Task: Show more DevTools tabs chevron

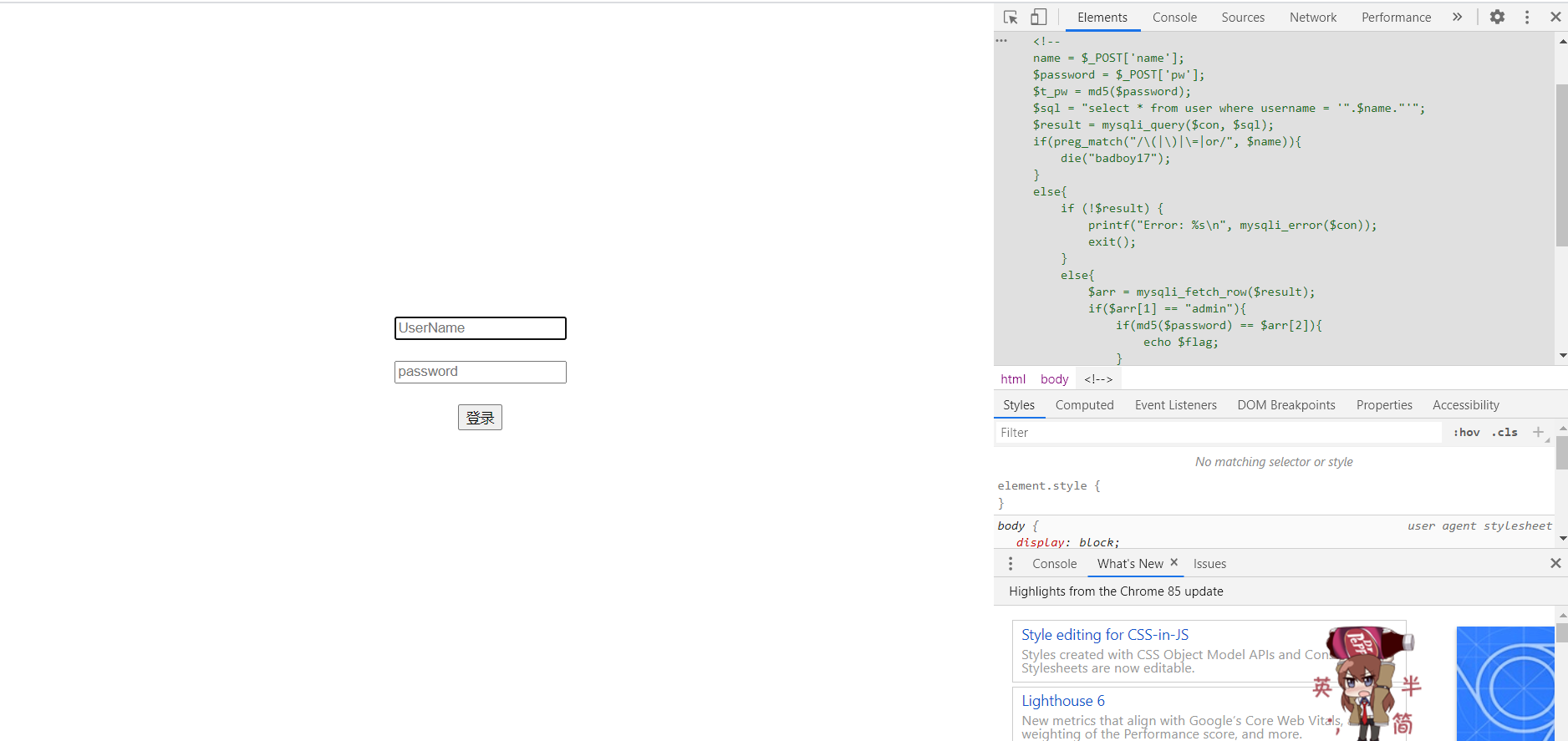Action: coord(1457,17)
